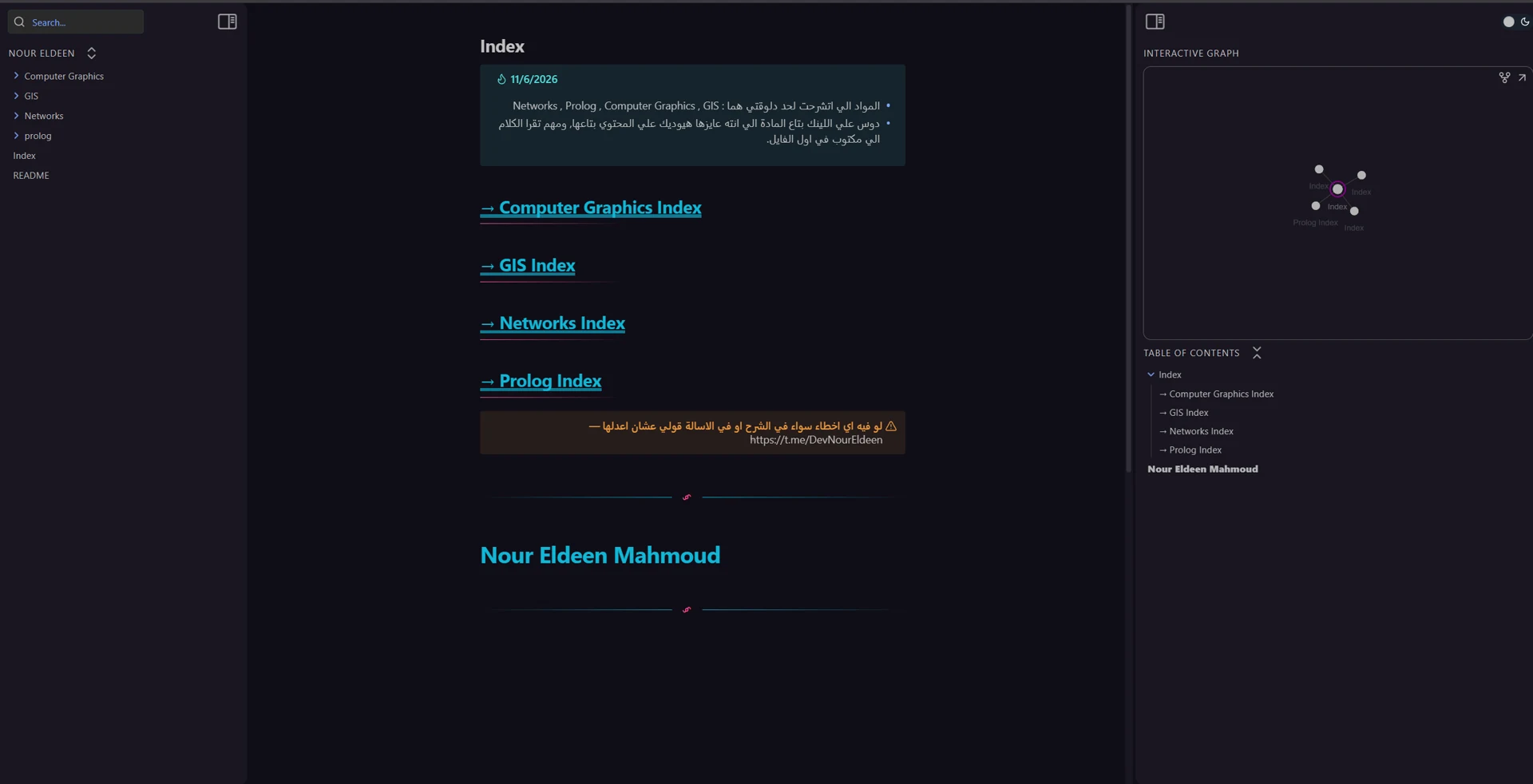
Task: Toggle the NOUR ELDEEN explorer sort arrows
Action: (92, 53)
